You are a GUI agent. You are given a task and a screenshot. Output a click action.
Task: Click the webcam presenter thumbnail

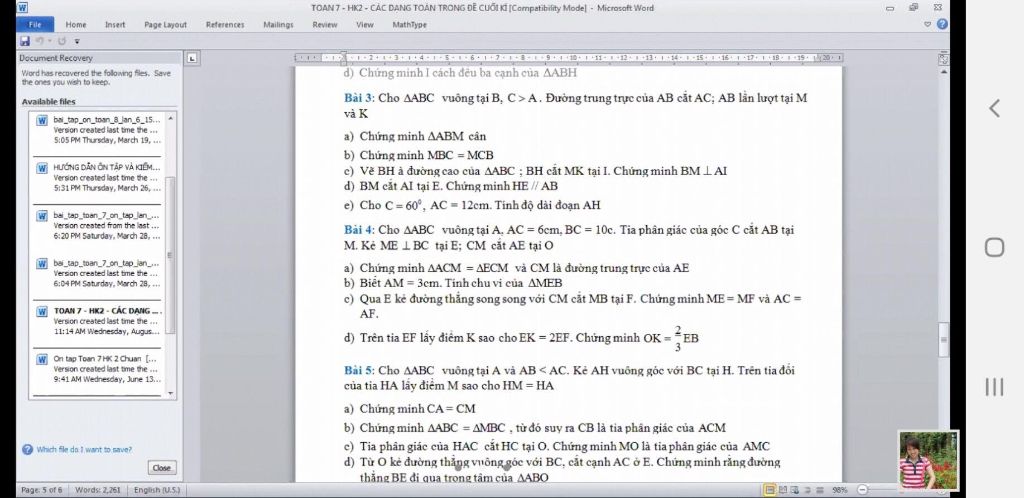pos(928,460)
